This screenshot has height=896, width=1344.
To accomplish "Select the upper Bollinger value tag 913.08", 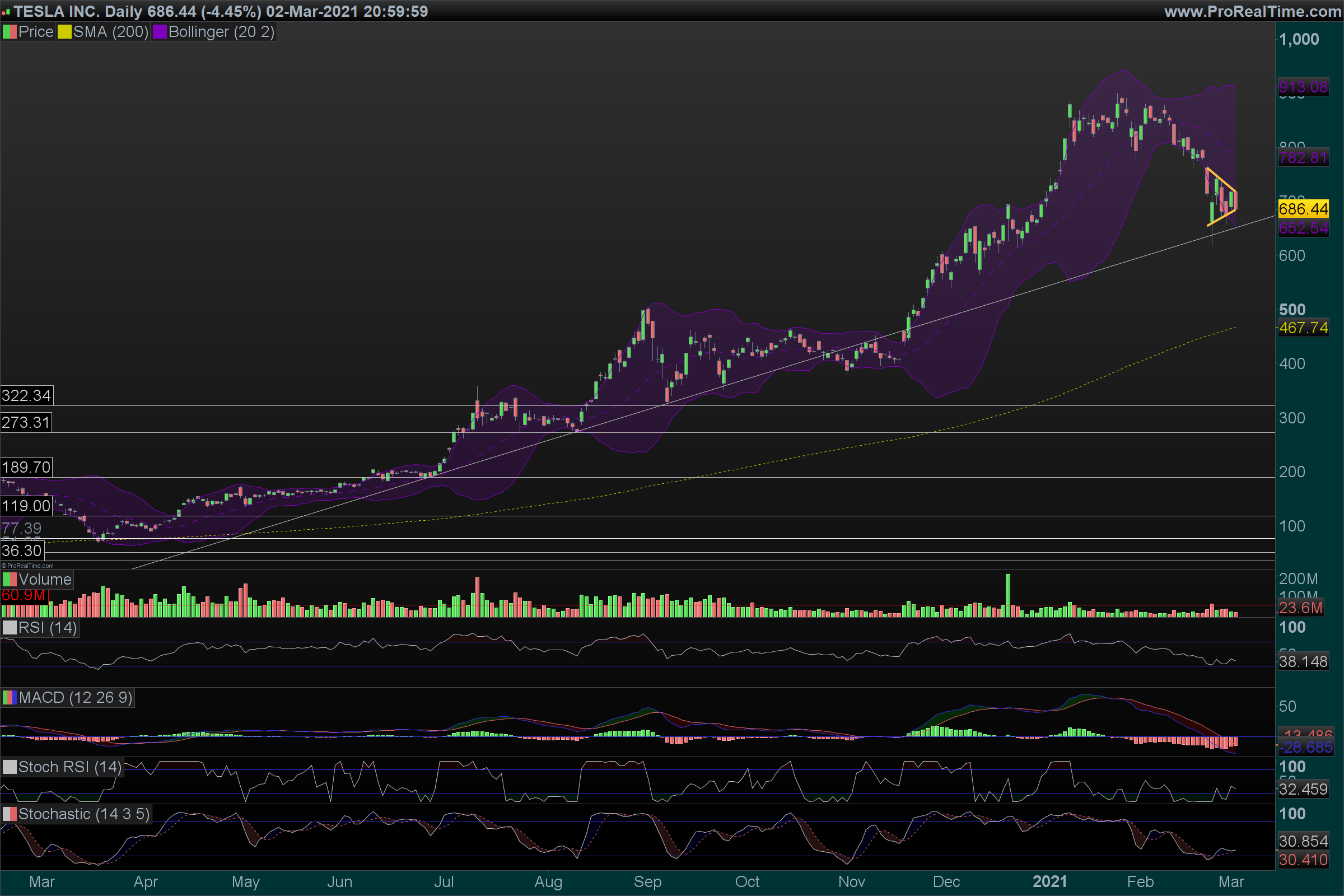I will pos(1303,87).
